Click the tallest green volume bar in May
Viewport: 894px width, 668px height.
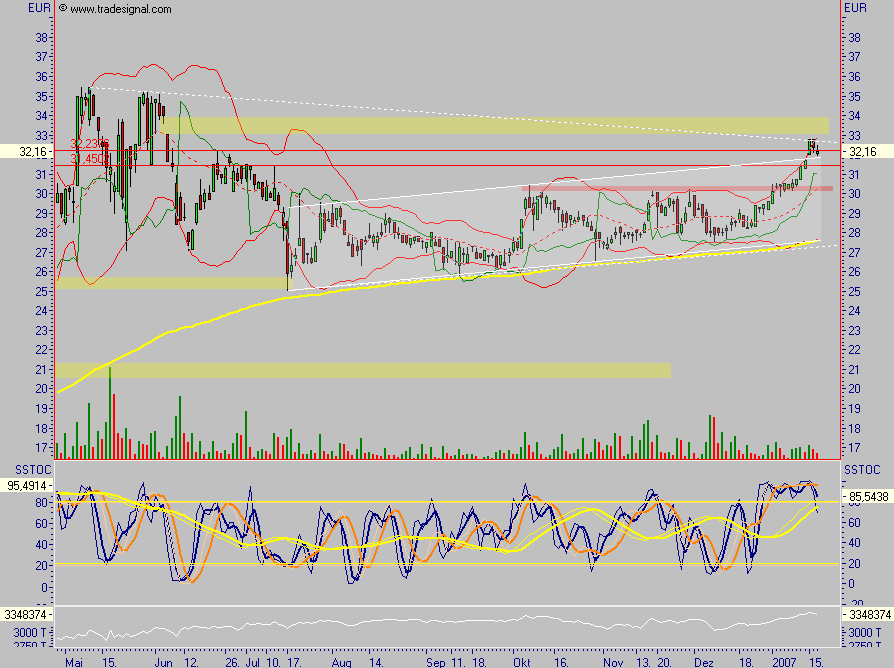coord(110,413)
